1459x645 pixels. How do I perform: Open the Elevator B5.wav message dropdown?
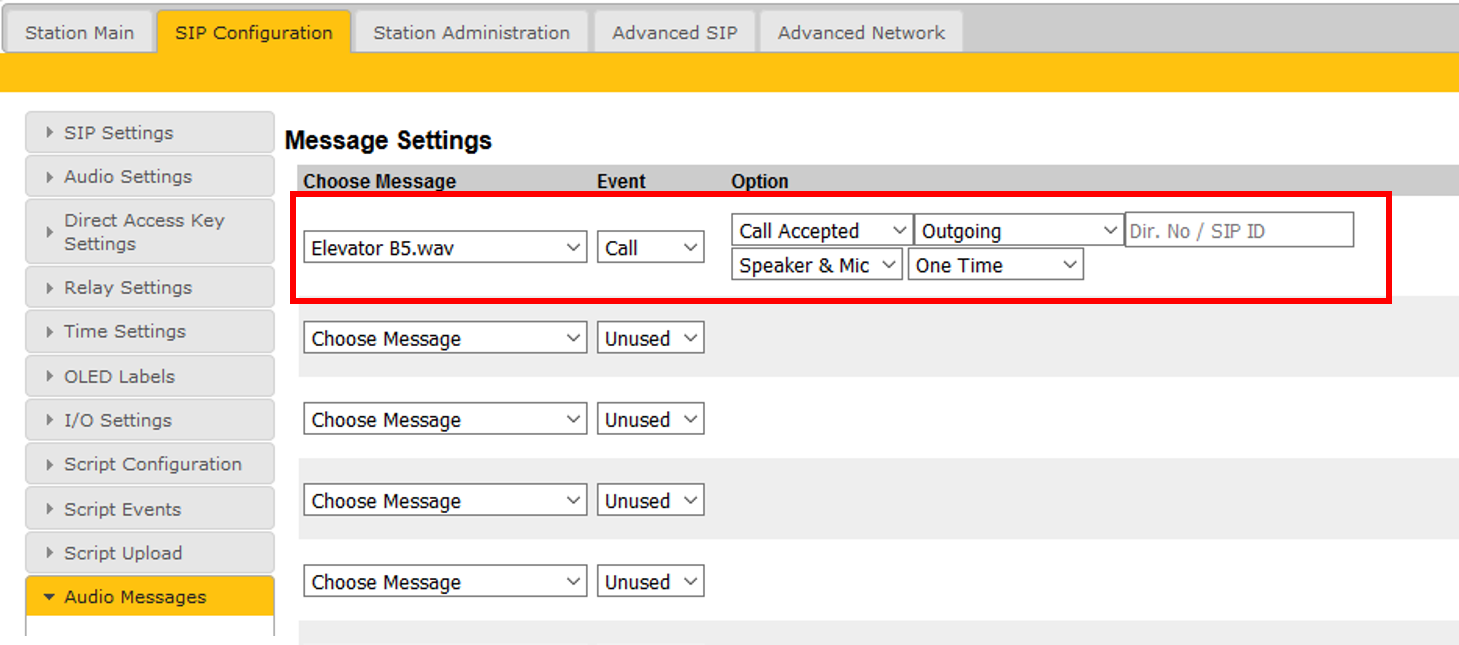pos(445,248)
